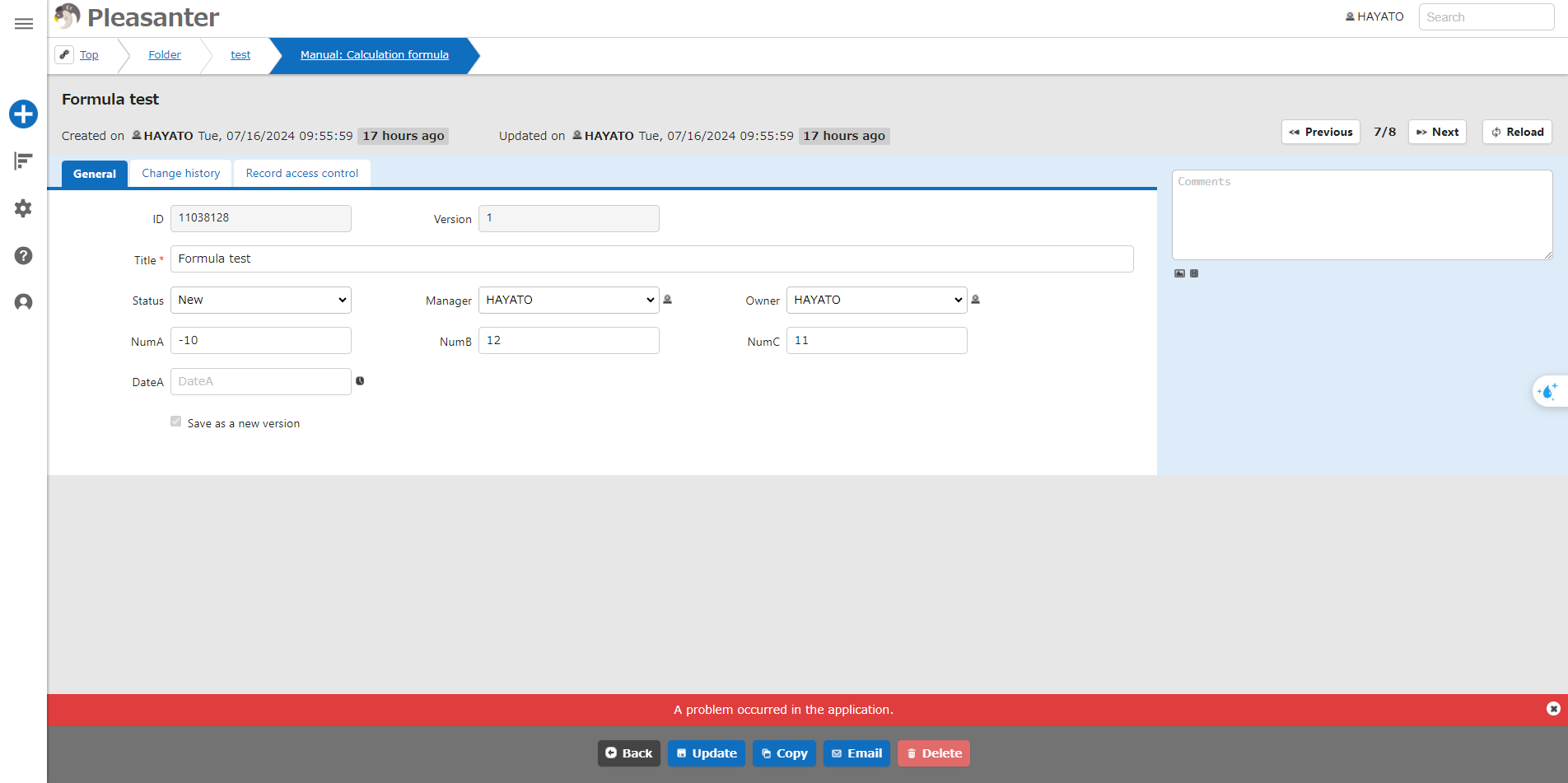The width and height of the screenshot is (1568, 783).
Task: Click the person icon beside Owner
Action: 976,300
